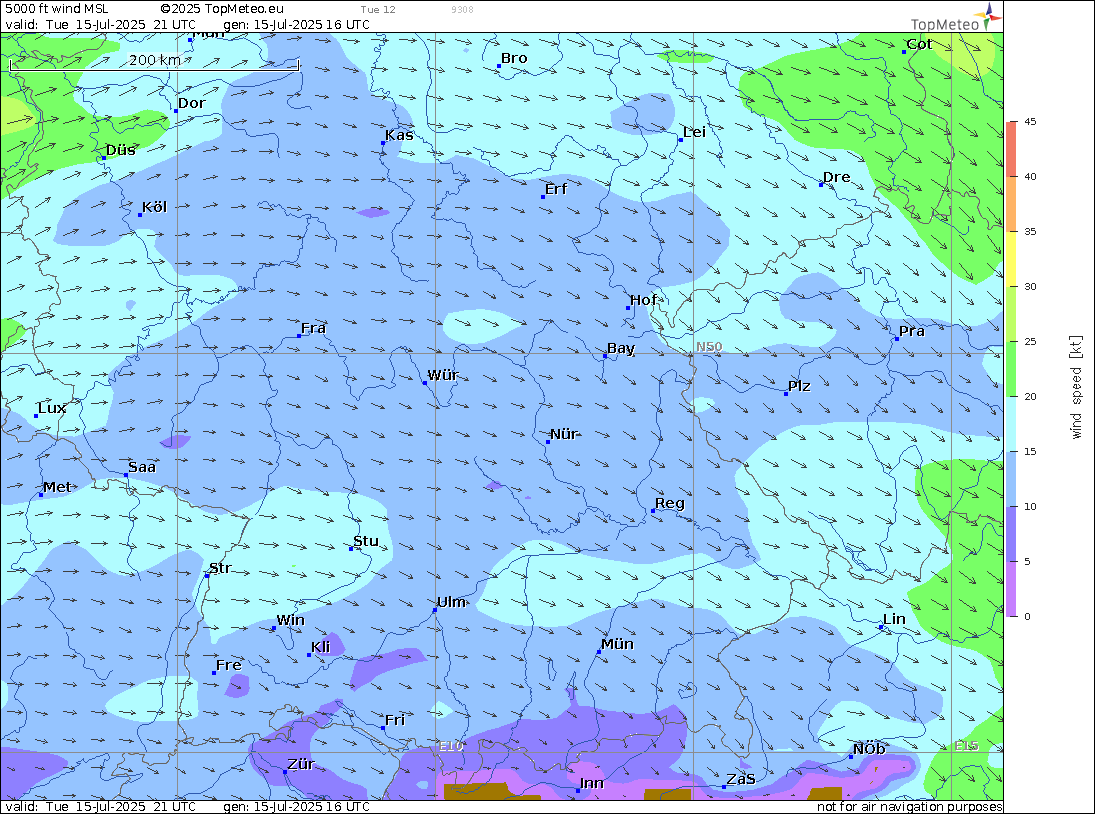The image size is (1095, 814).
Task: Click the "N50" latitude label
Action: coord(709,347)
